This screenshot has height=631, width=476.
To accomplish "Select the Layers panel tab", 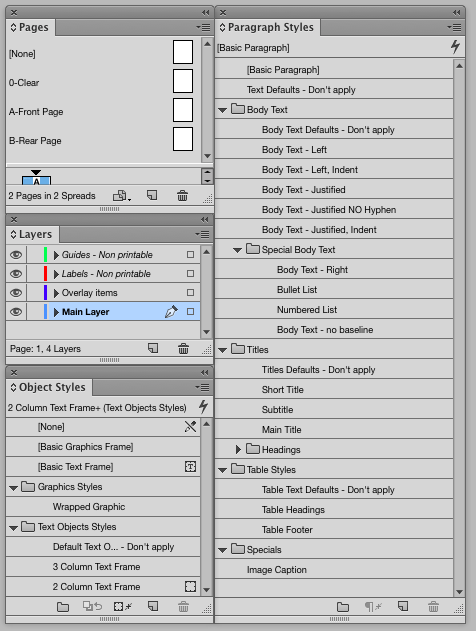I will coord(32,234).
